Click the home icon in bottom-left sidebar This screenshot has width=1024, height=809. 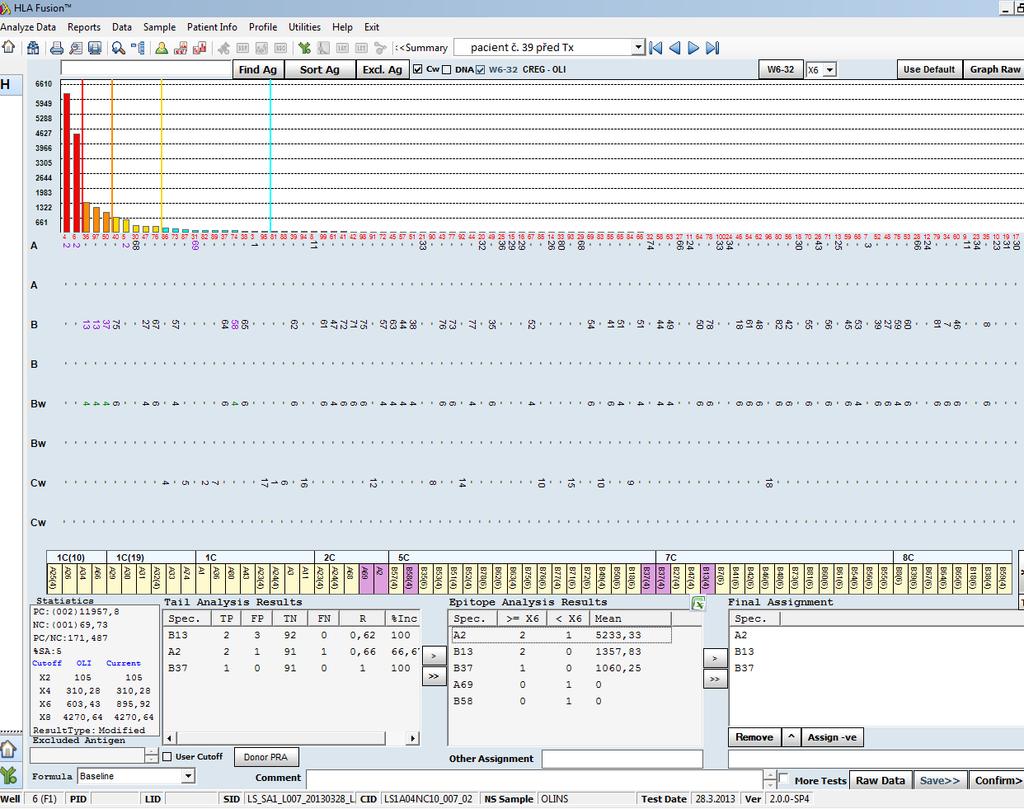pos(8,749)
